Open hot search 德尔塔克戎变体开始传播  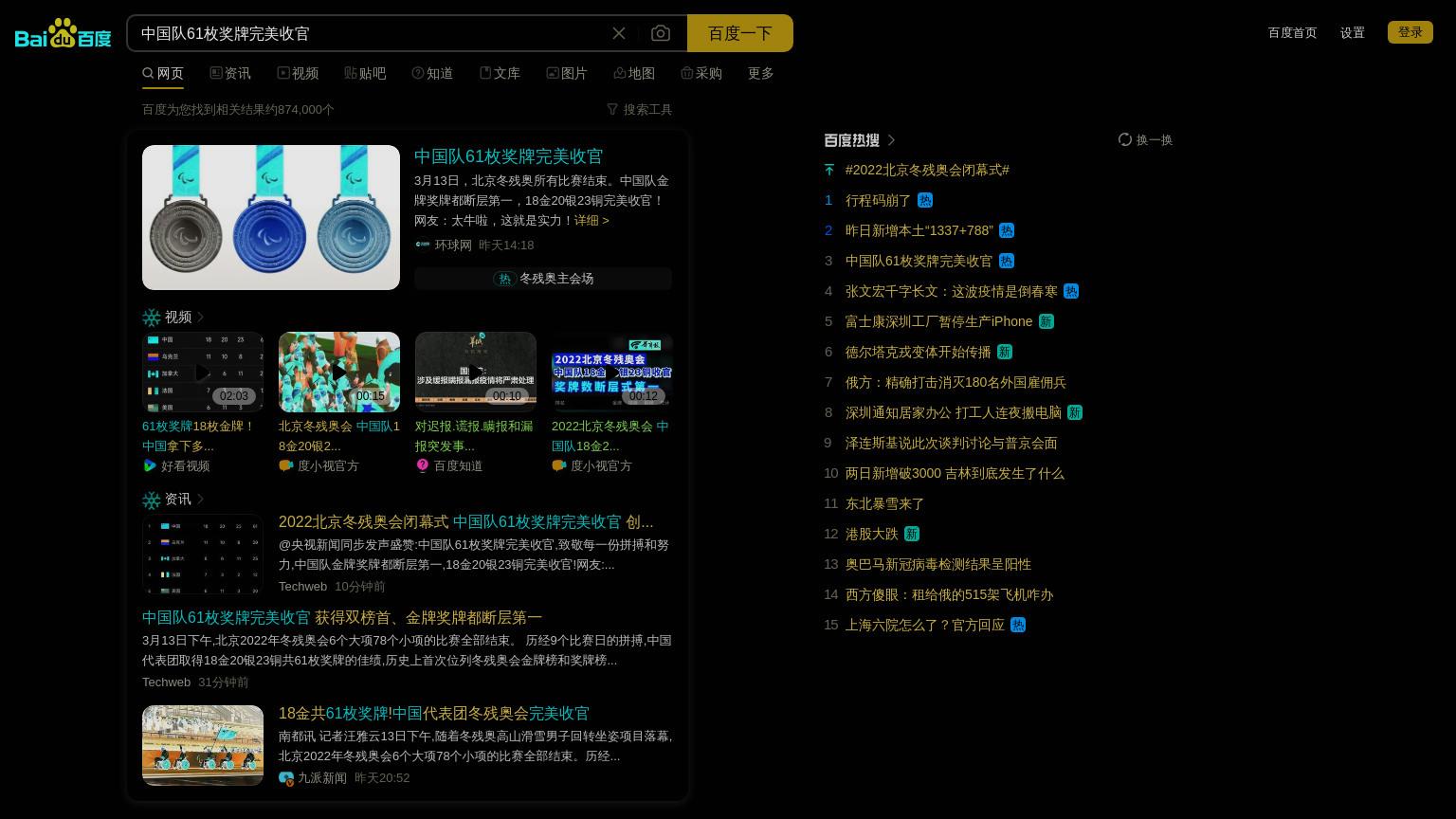point(919,352)
